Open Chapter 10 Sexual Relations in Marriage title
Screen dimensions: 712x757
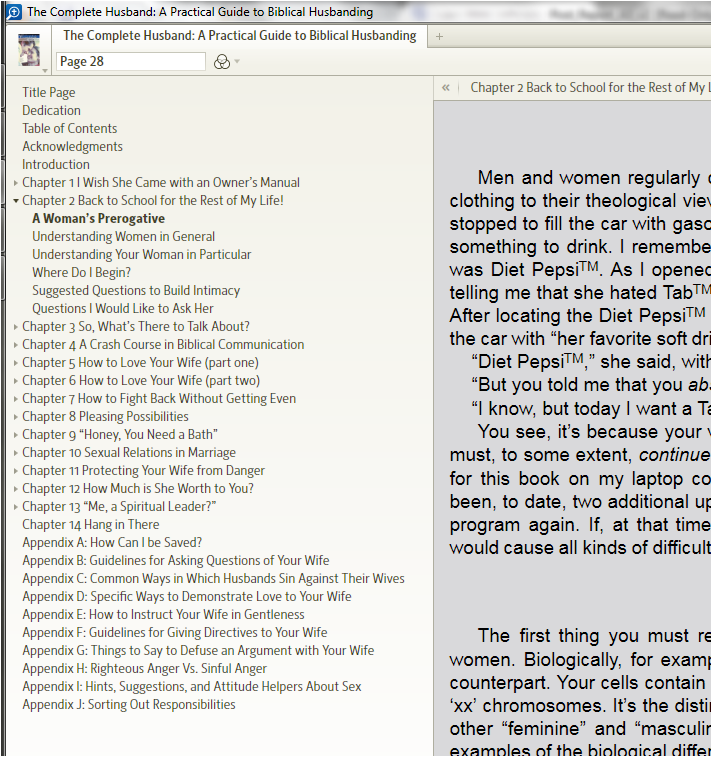(129, 453)
